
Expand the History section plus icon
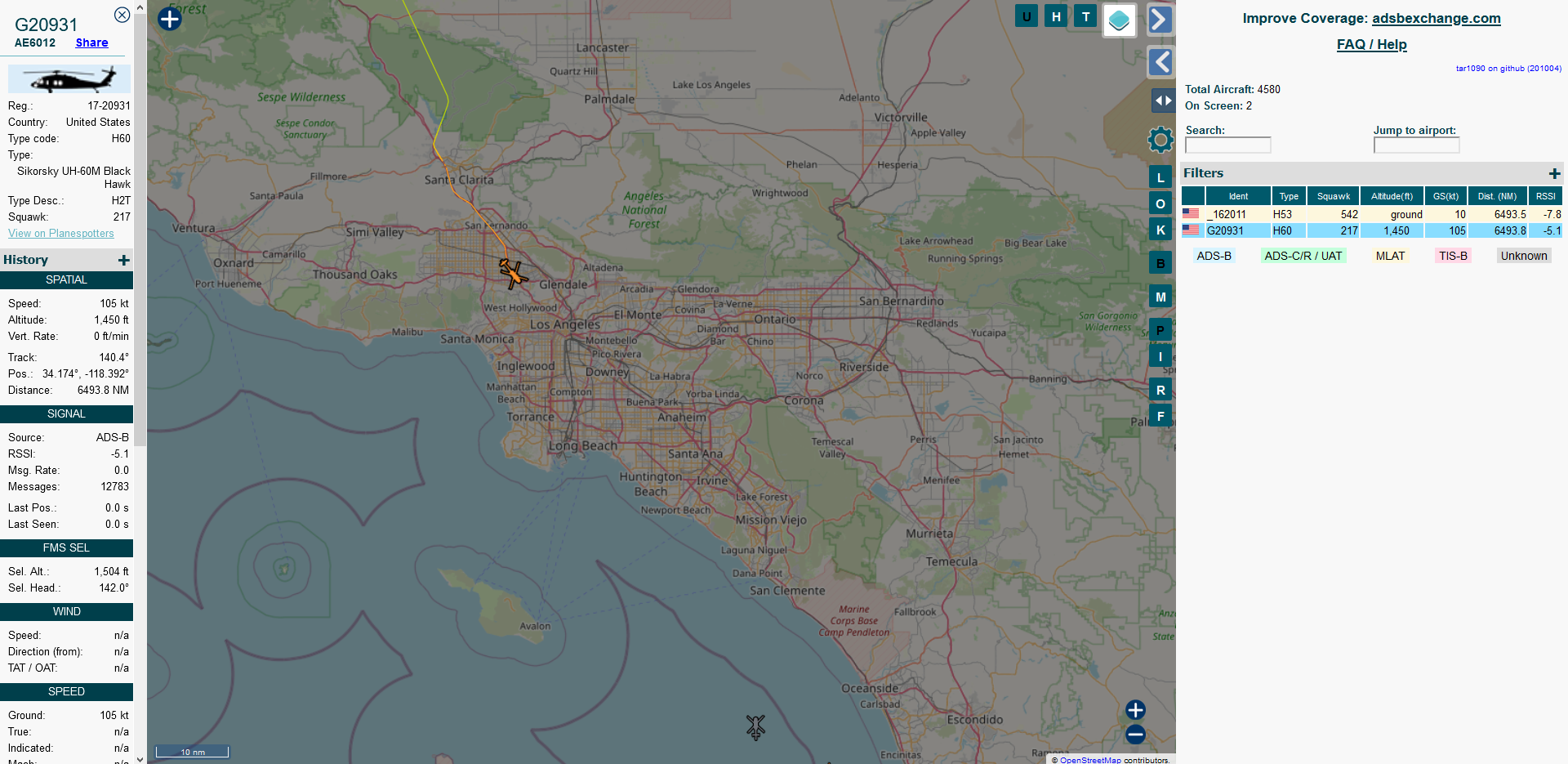124,260
